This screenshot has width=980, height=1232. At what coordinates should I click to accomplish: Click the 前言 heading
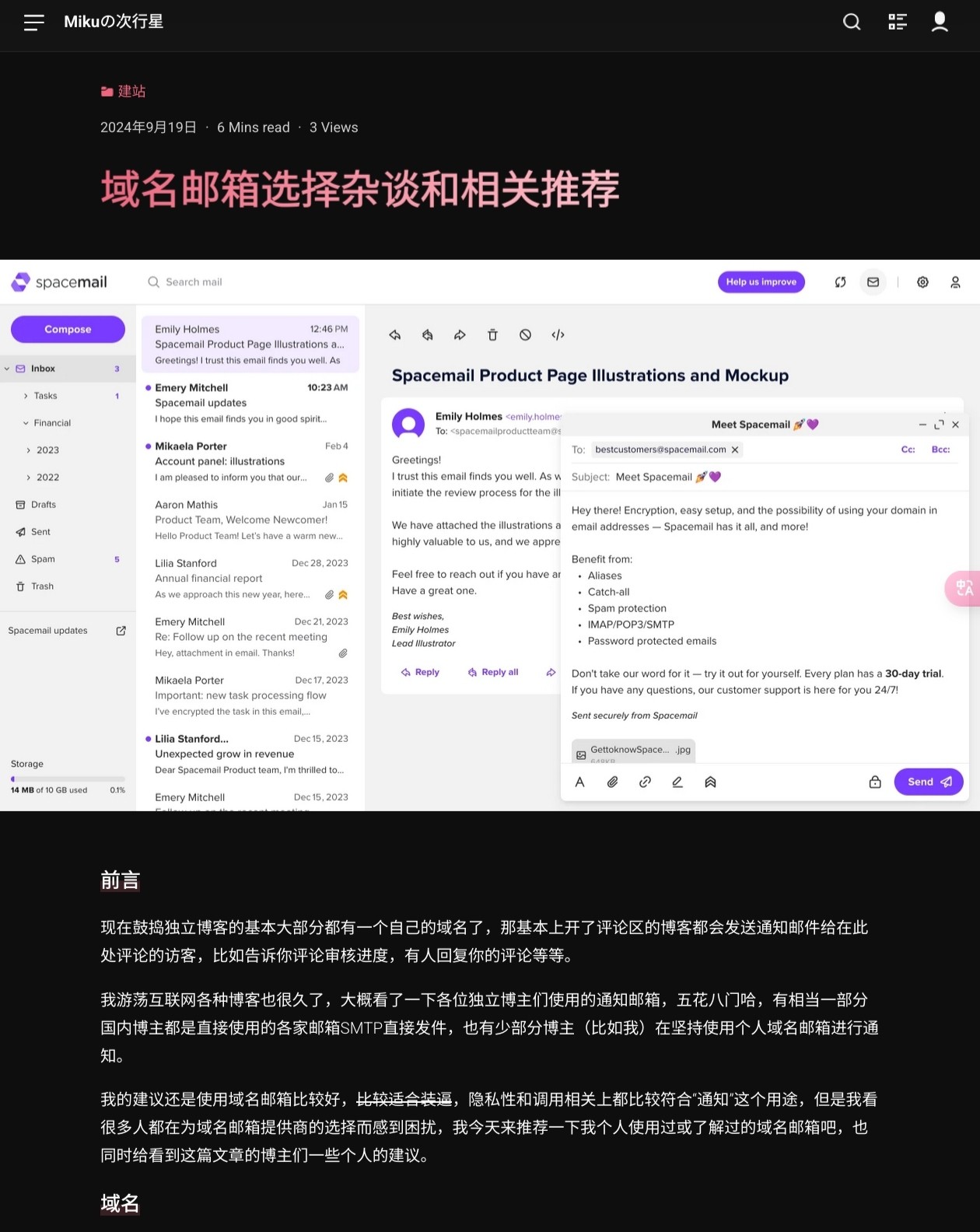pyautogui.click(x=121, y=880)
